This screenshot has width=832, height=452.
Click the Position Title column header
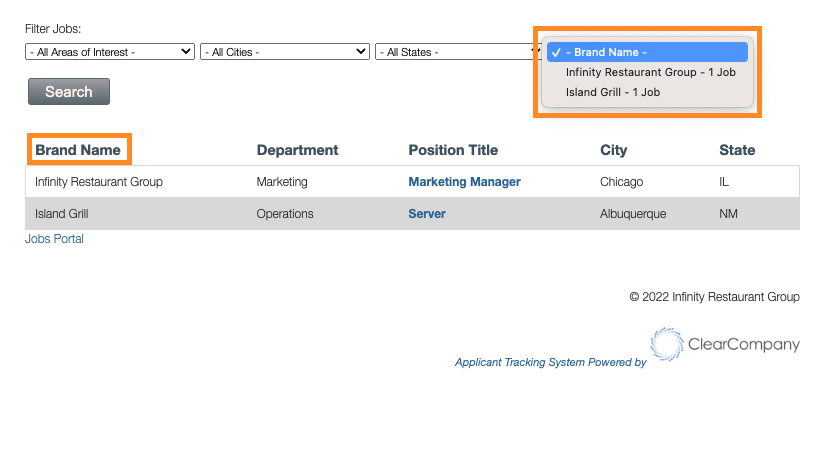pyautogui.click(x=453, y=150)
